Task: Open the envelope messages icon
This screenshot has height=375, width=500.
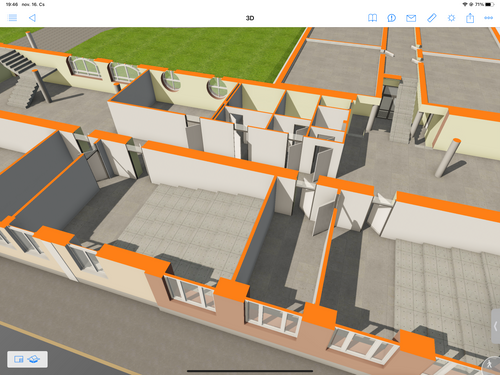Action: [x=411, y=18]
